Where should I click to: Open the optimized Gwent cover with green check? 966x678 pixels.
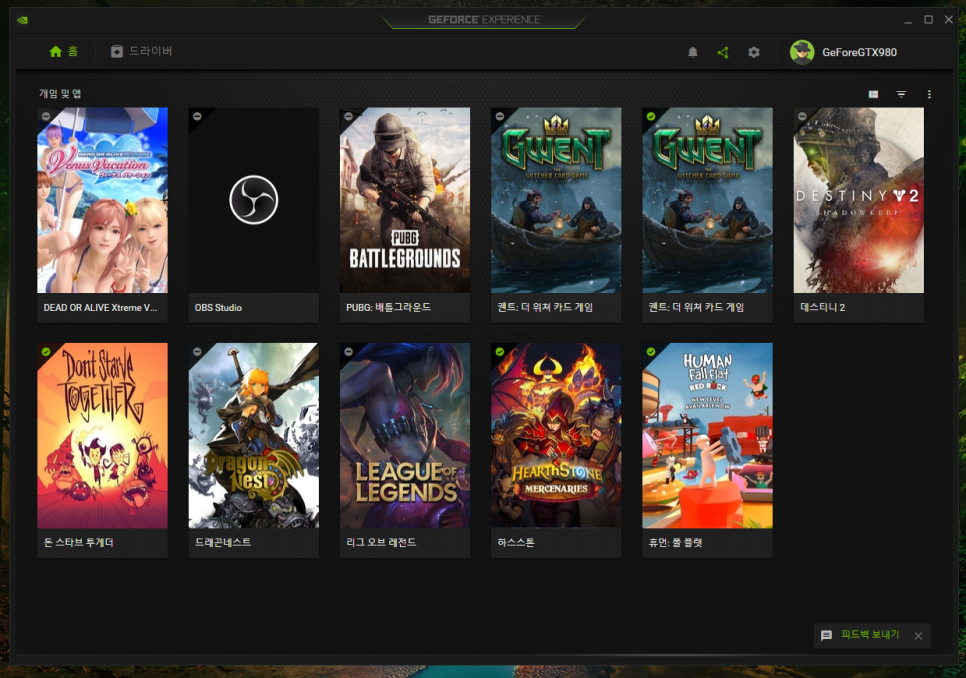tap(707, 200)
